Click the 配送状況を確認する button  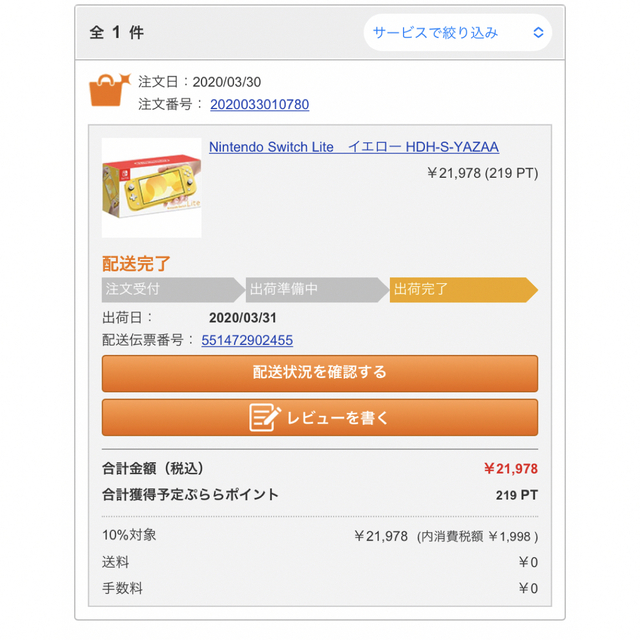click(320, 373)
